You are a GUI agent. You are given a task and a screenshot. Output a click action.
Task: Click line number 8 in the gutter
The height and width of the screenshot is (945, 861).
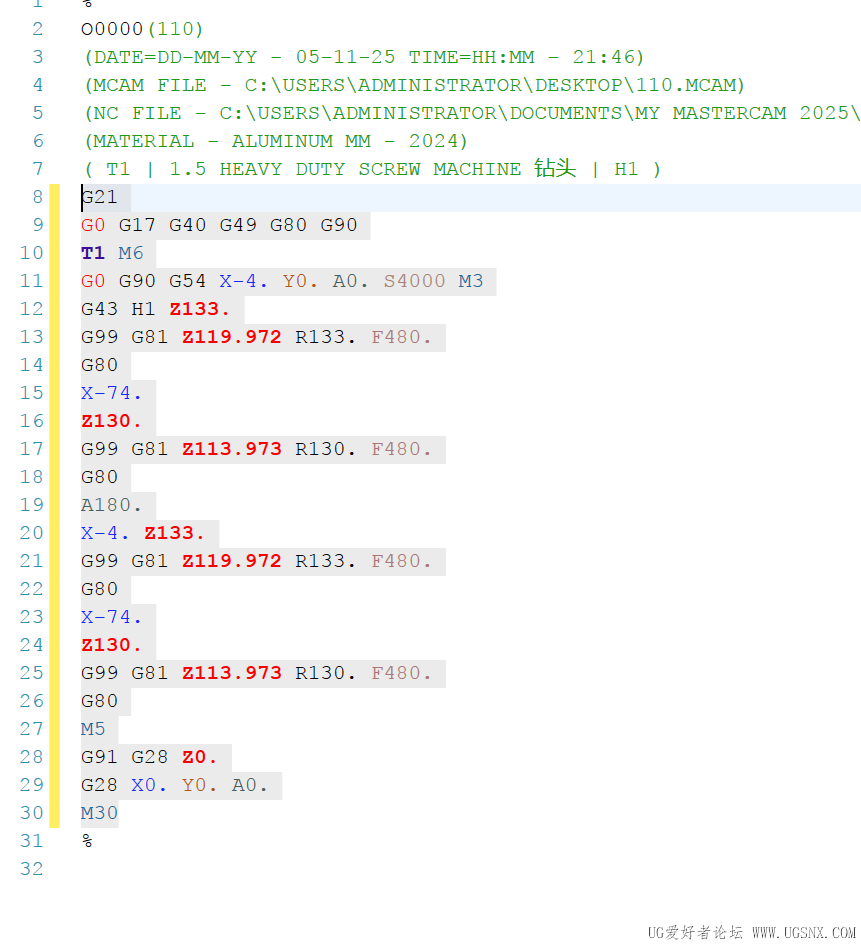tap(37, 197)
